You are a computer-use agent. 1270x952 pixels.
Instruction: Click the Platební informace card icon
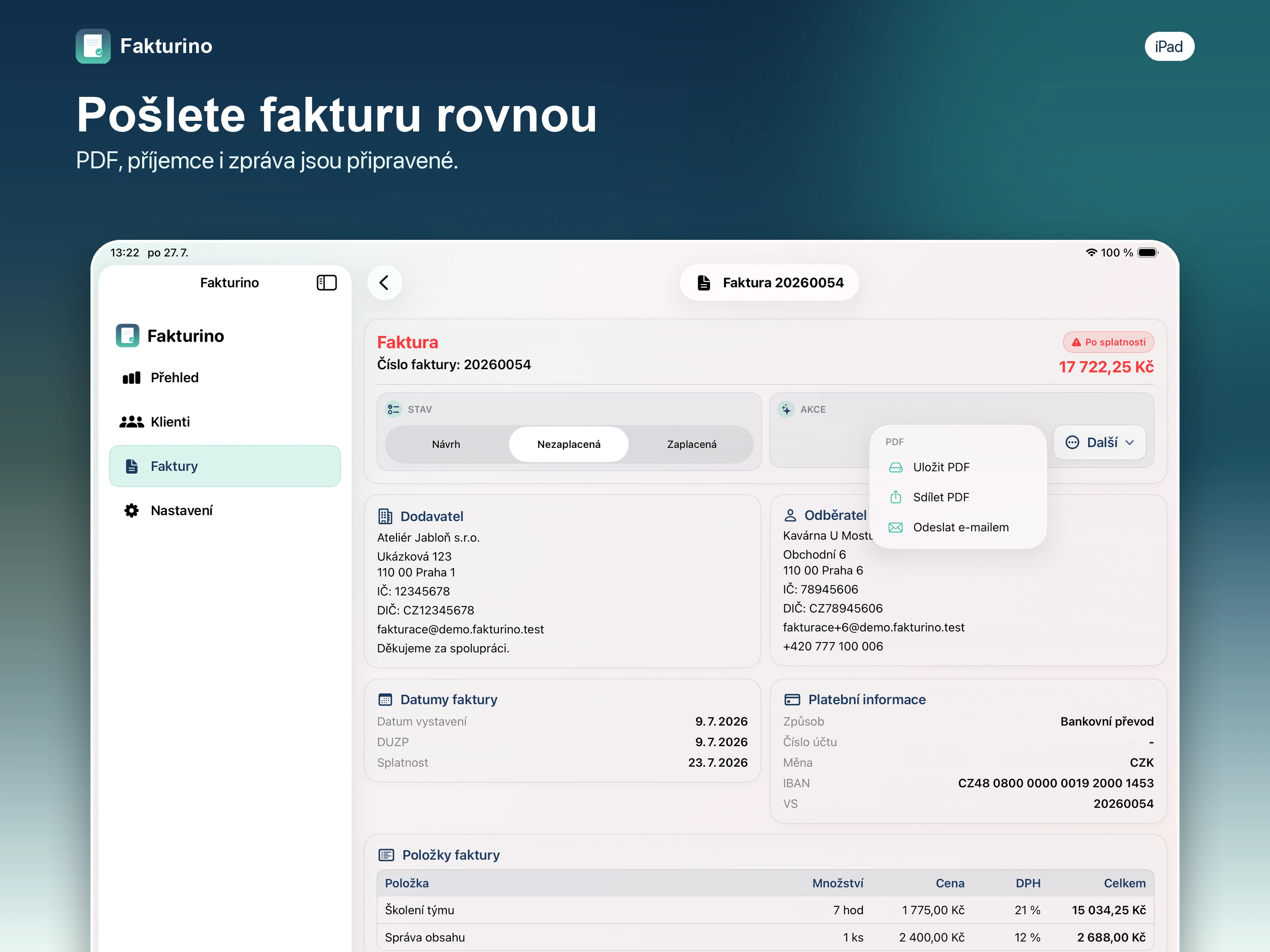tap(792, 700)
